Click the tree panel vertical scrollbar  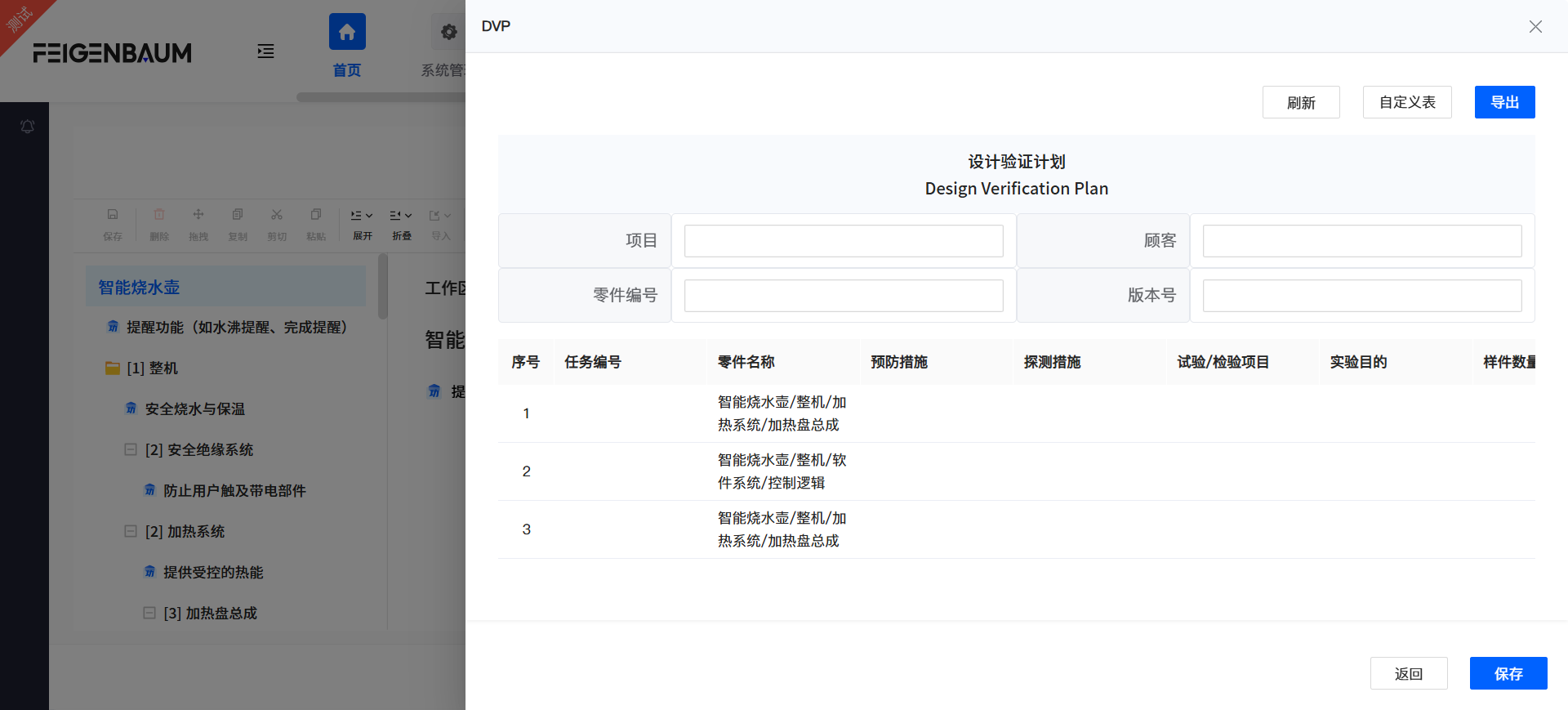pyautogui.click(x=382, y=286)
